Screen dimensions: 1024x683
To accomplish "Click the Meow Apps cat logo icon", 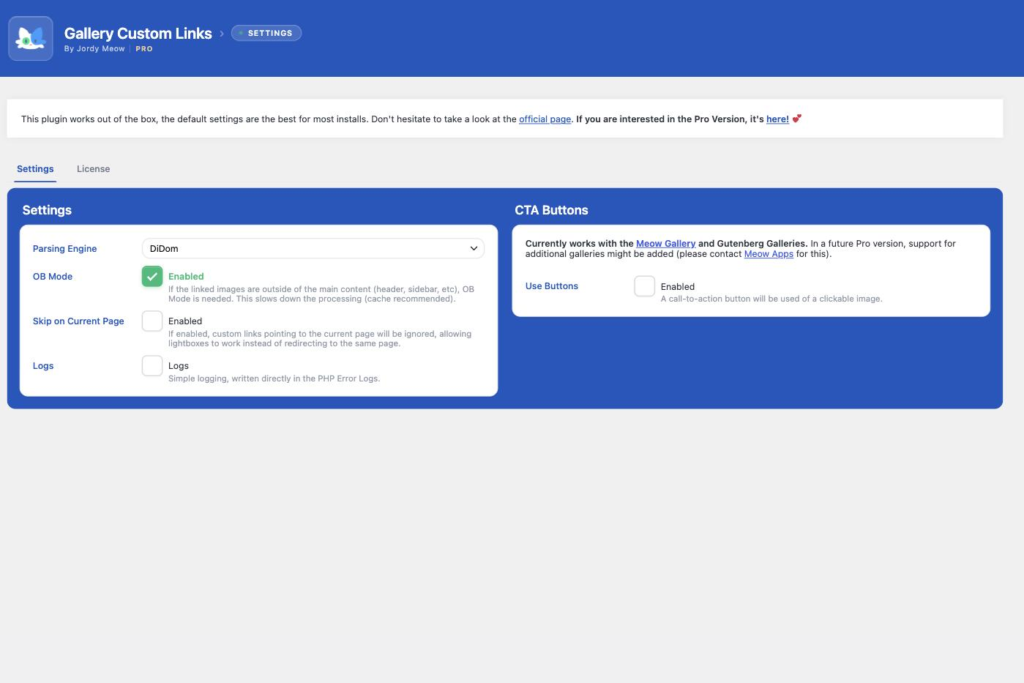I will coord(31,39).
